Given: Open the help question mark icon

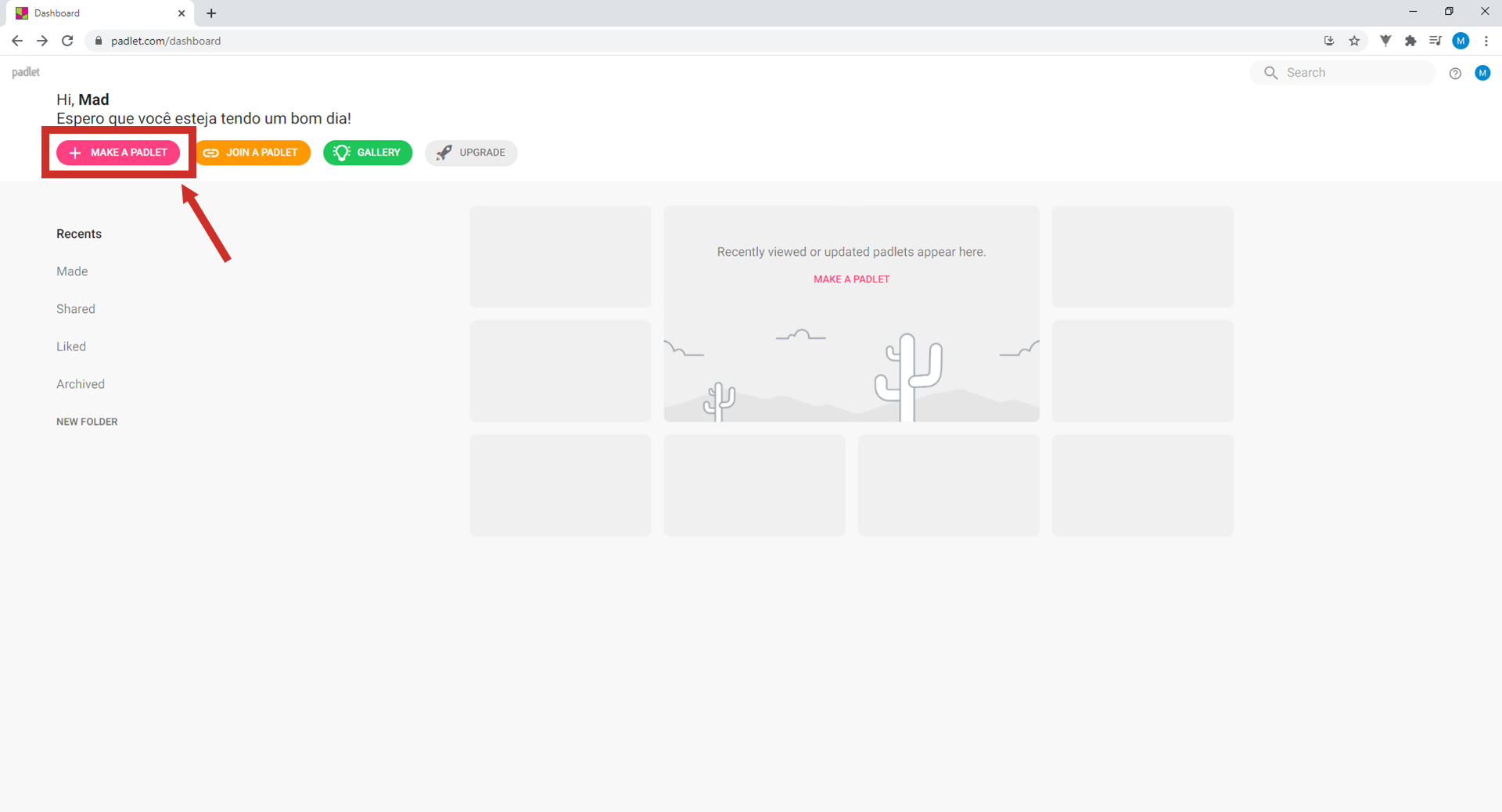Looking at the screenshot, I should [1455, 73].
